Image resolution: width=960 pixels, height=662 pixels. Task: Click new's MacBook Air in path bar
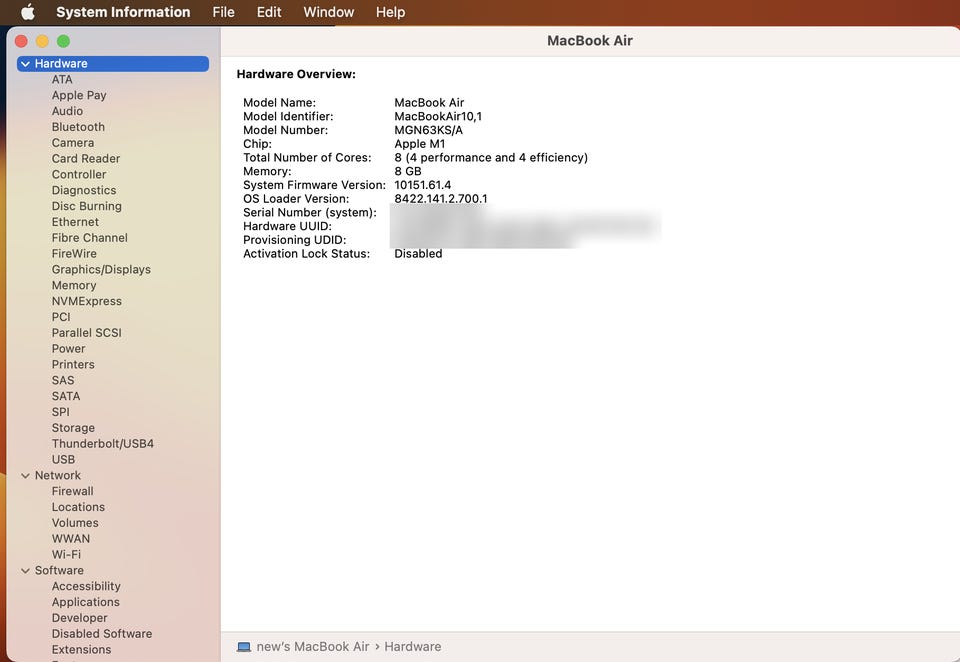313,647
